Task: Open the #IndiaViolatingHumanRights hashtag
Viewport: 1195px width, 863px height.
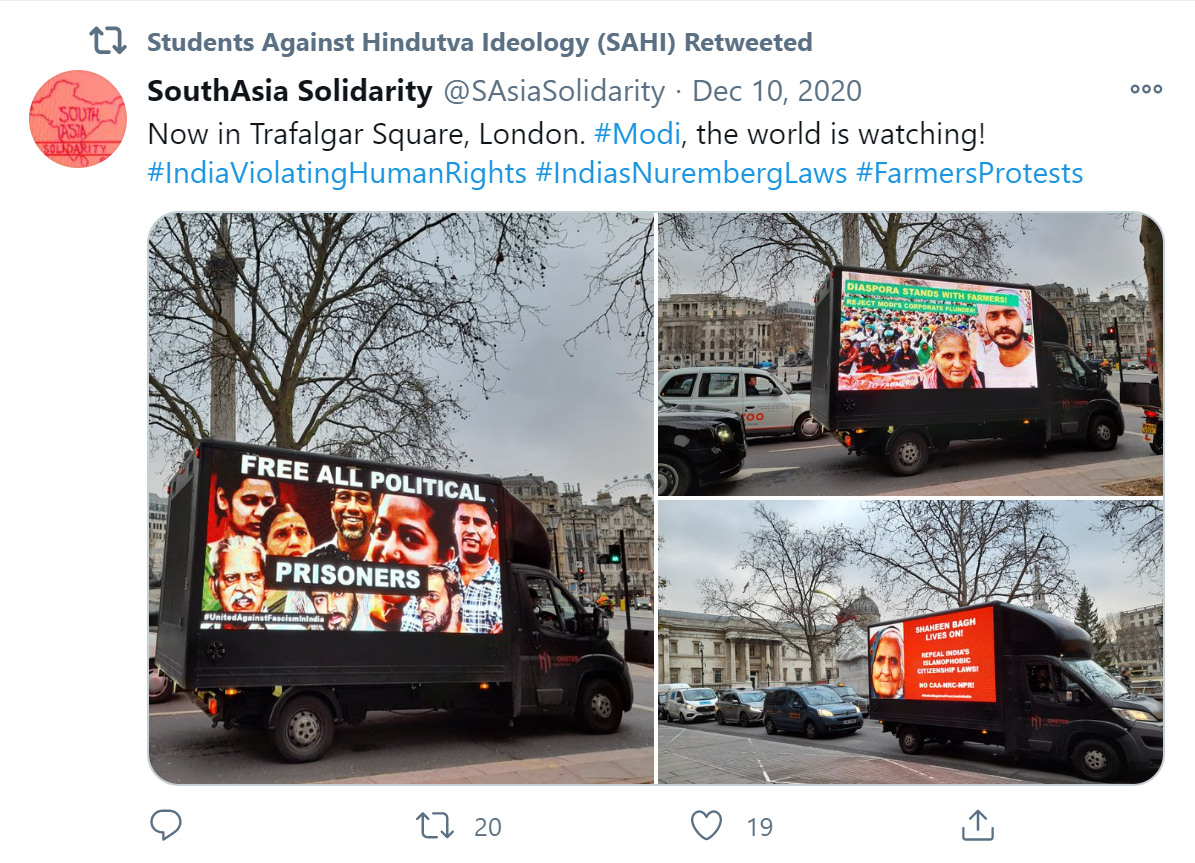Action: [337, 173]
